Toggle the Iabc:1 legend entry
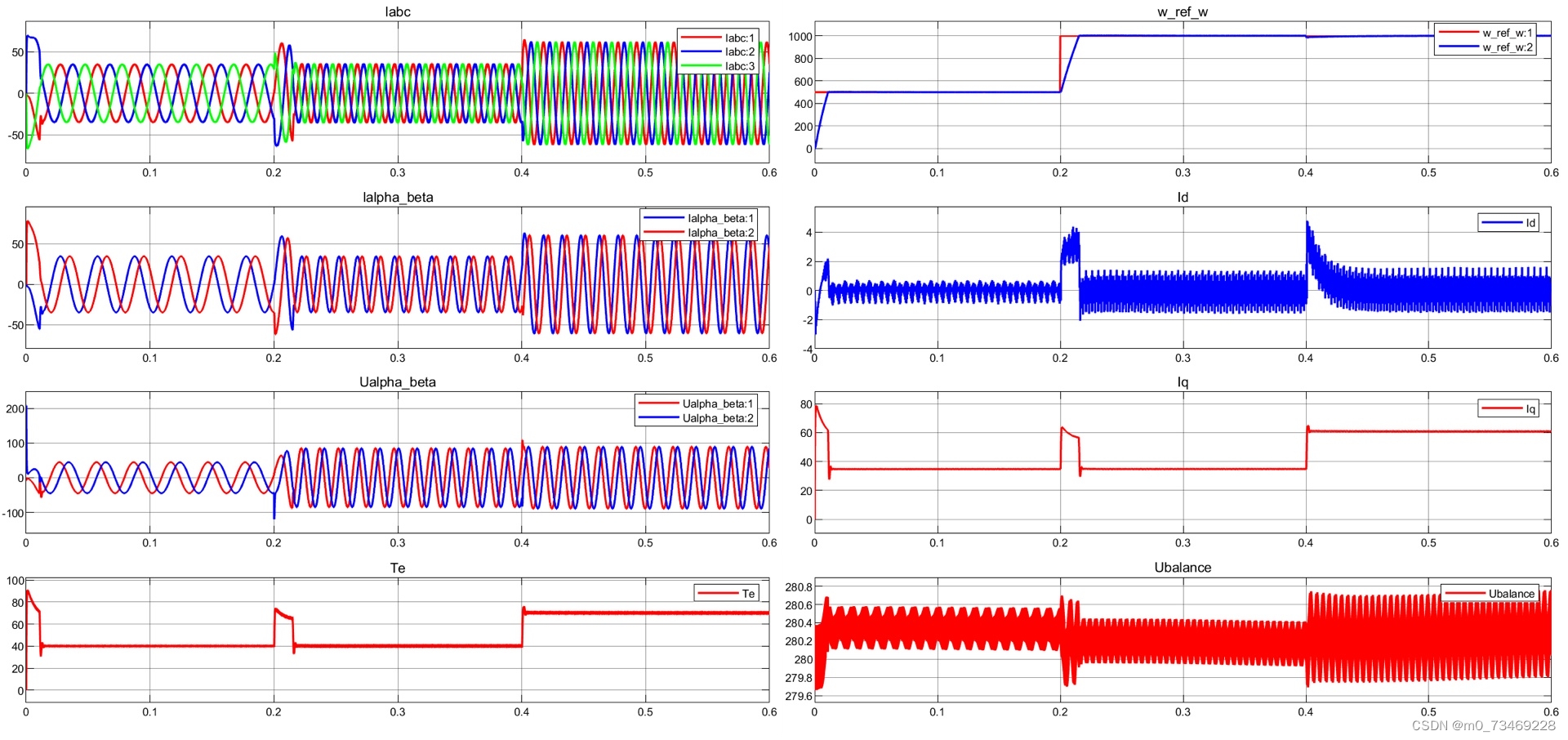Image resolution: width=1568 pixels, height=740 pixels. point(740,38)
